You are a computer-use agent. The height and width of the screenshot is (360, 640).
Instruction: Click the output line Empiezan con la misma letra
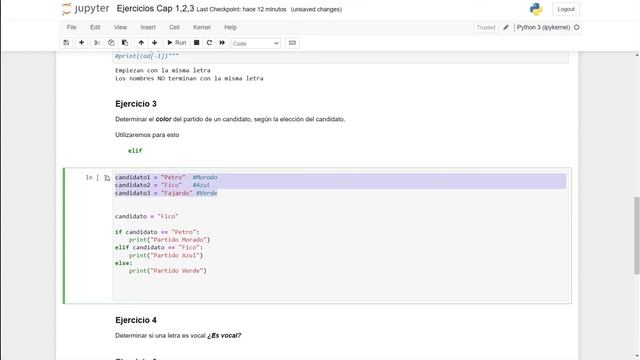(x=163, y=70)
